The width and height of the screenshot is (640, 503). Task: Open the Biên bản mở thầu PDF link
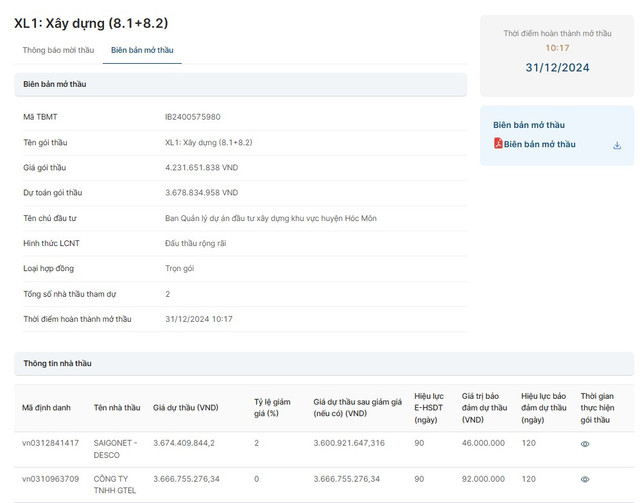pos(539,144)
